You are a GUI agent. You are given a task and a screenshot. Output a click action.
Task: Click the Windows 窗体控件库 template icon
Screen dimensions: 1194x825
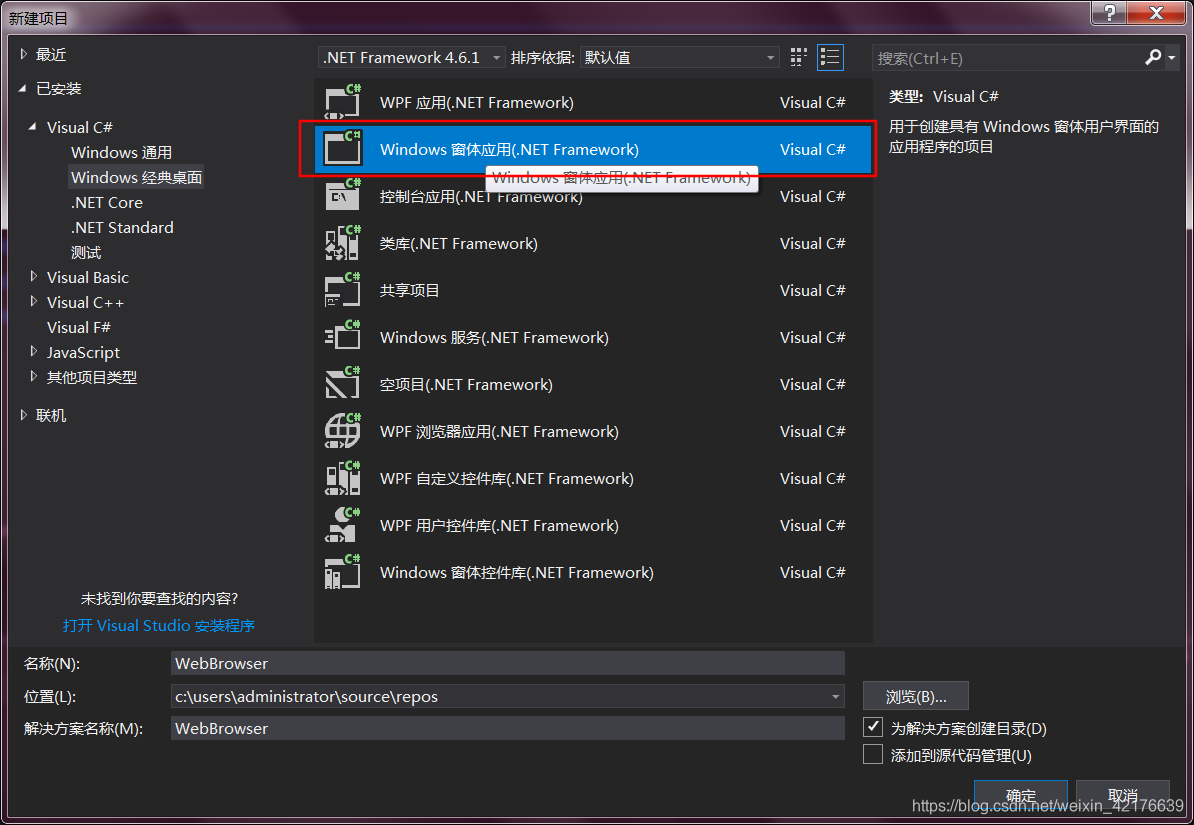(x=343, y=572)
